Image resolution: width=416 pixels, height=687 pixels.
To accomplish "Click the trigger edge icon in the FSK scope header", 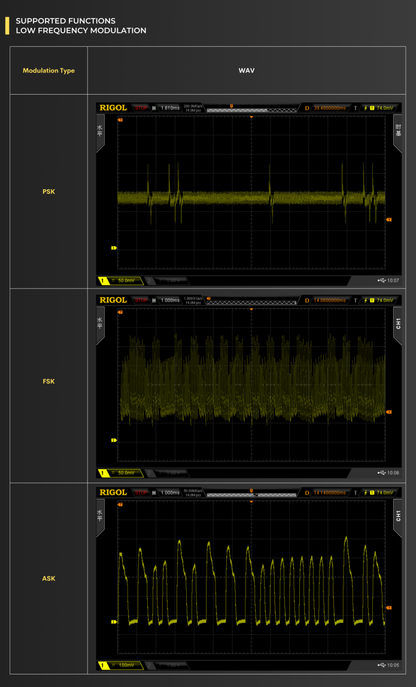I will [x=366, y=301].
